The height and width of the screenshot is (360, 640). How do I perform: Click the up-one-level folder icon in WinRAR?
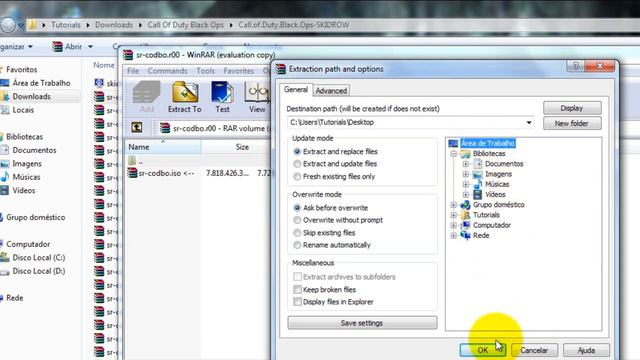coord(137,127)
